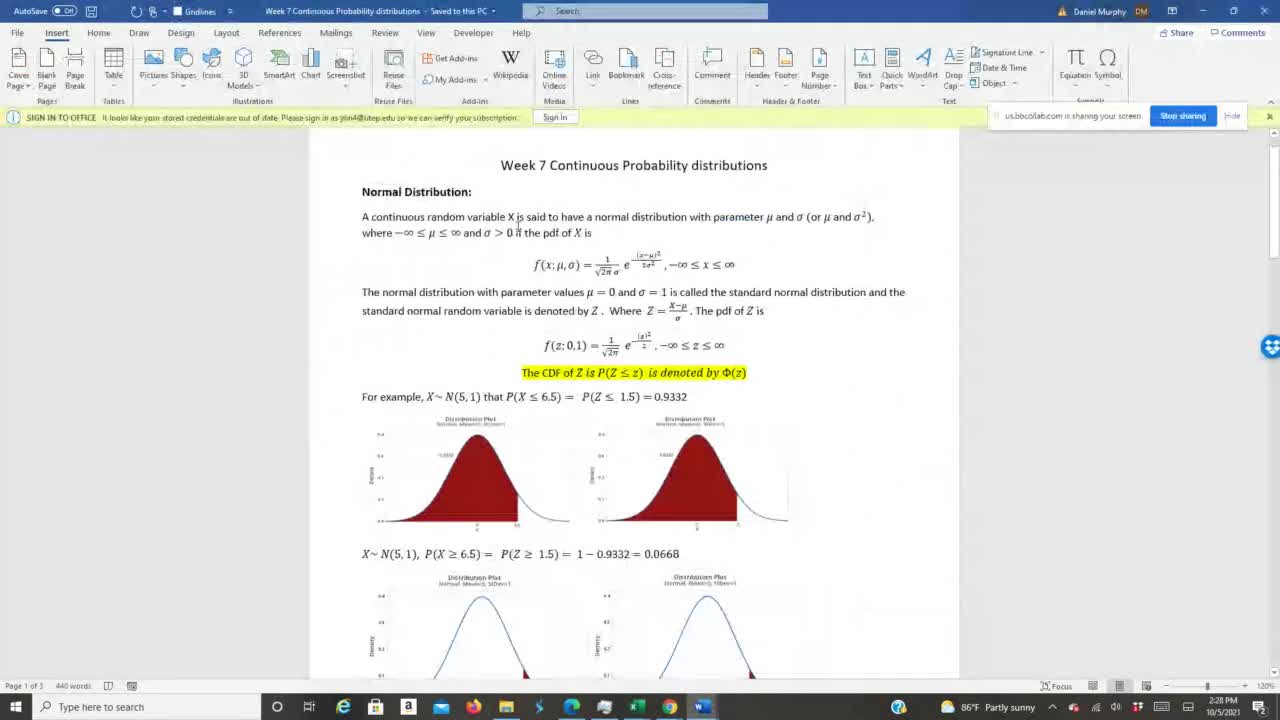The height and width of the screenshot is (720, 1280).
Task: Switch to the Home tab
Action: [98, 33]
